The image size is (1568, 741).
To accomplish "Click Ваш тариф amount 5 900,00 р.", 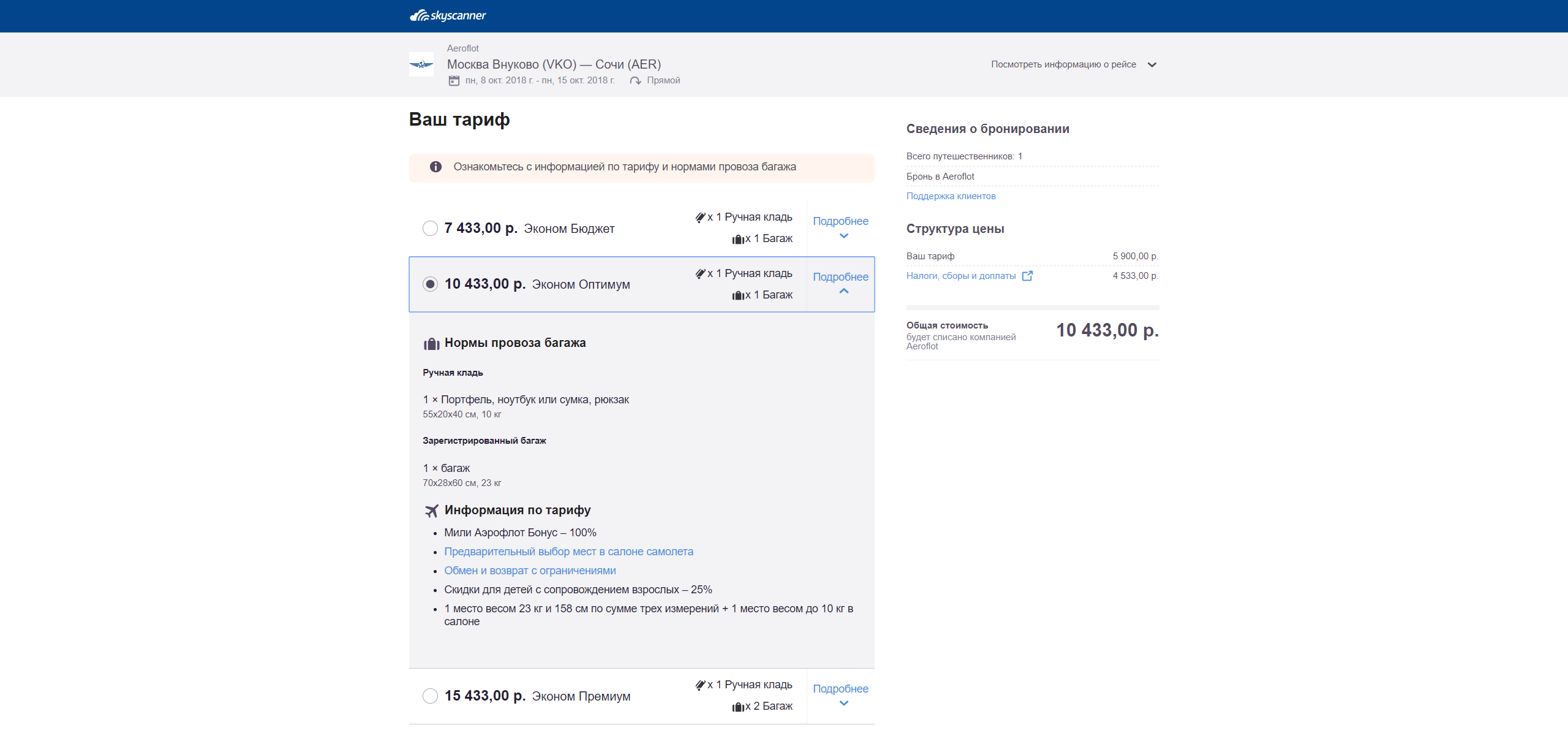I will pos(1136,256).
